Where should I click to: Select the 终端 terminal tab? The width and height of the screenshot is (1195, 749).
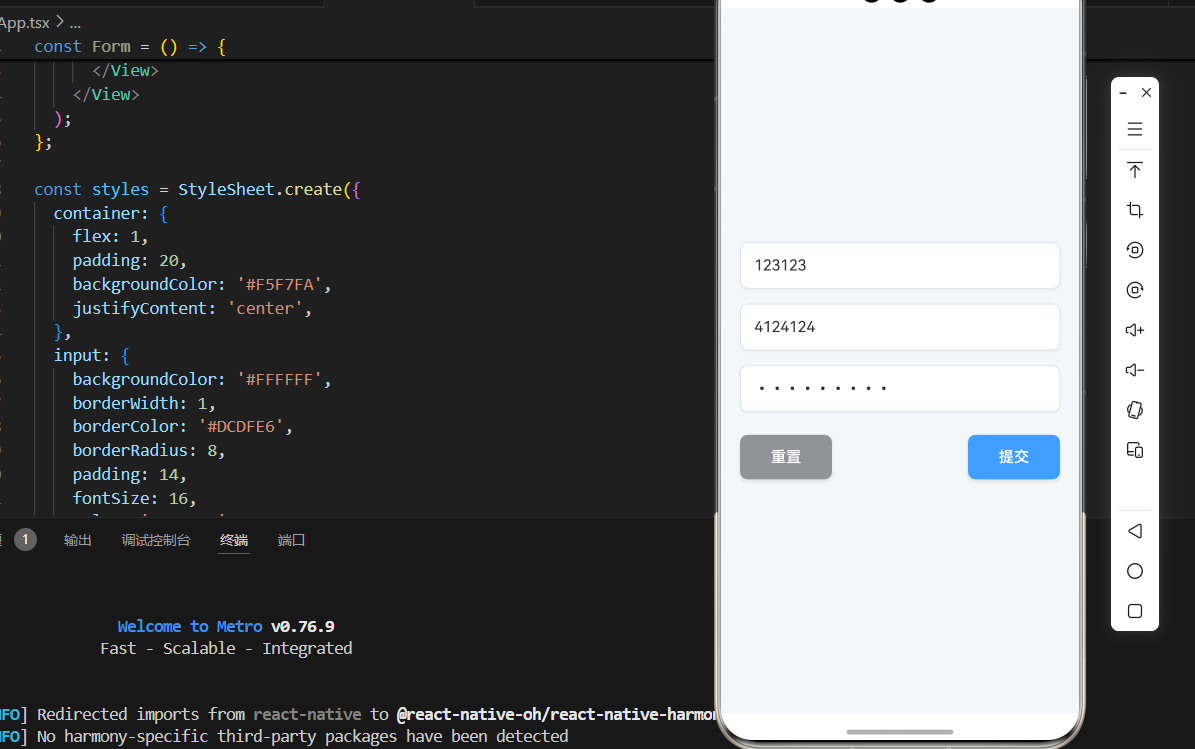click(234, 540)
